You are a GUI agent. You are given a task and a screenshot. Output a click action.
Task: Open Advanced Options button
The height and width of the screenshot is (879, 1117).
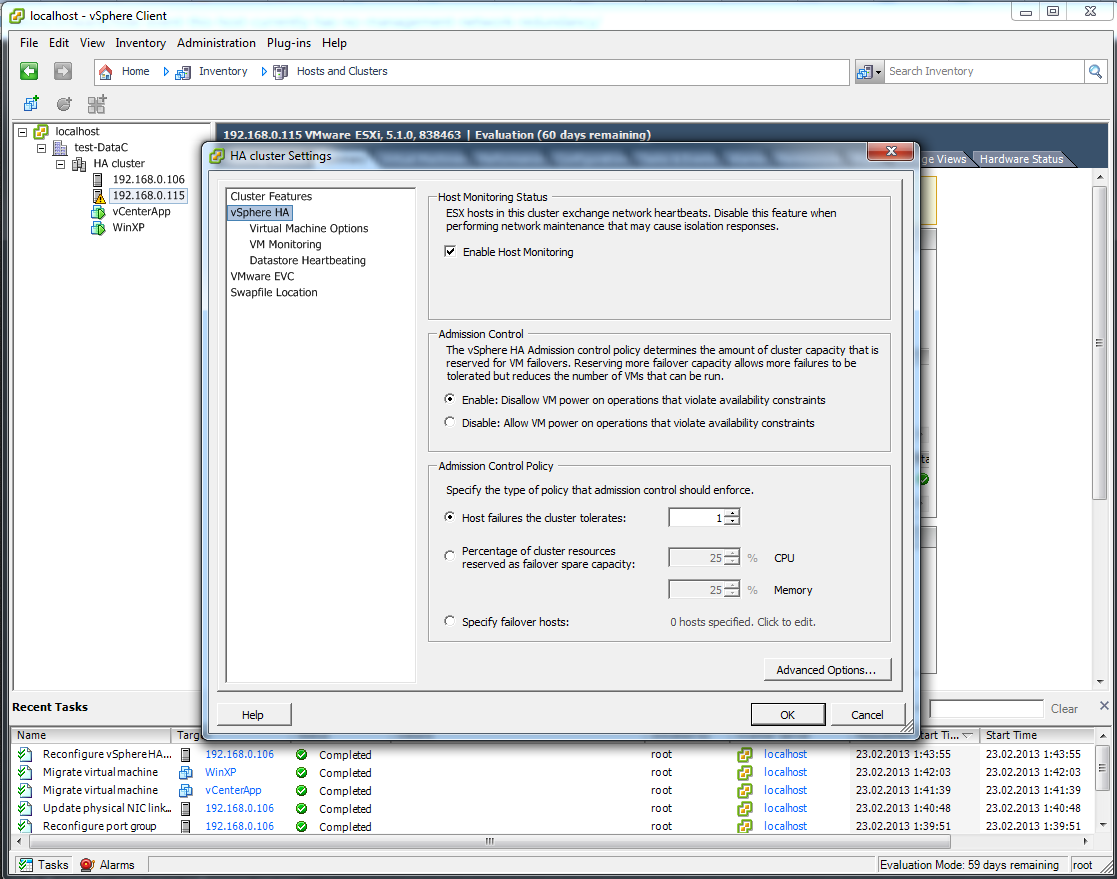pos(827,670)
